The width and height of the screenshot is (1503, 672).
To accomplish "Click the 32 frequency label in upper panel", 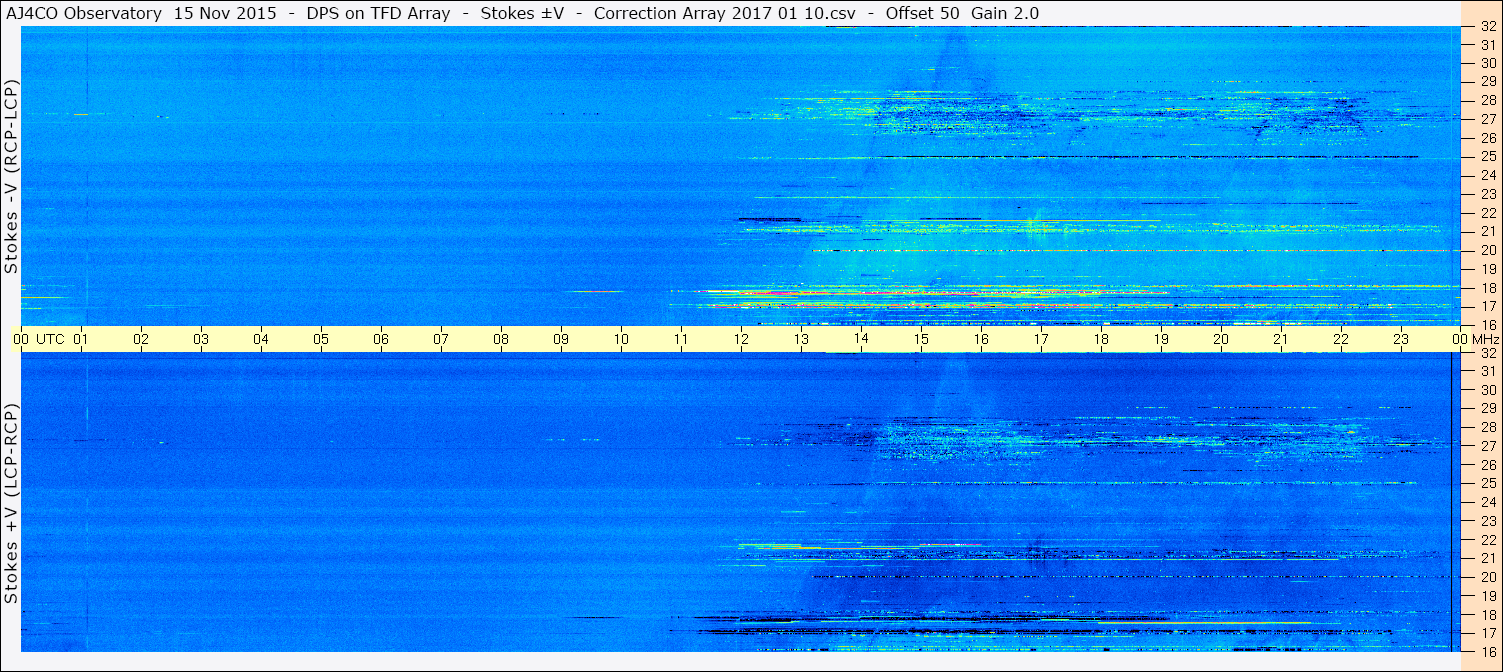I will click(x=1487, y=27).
